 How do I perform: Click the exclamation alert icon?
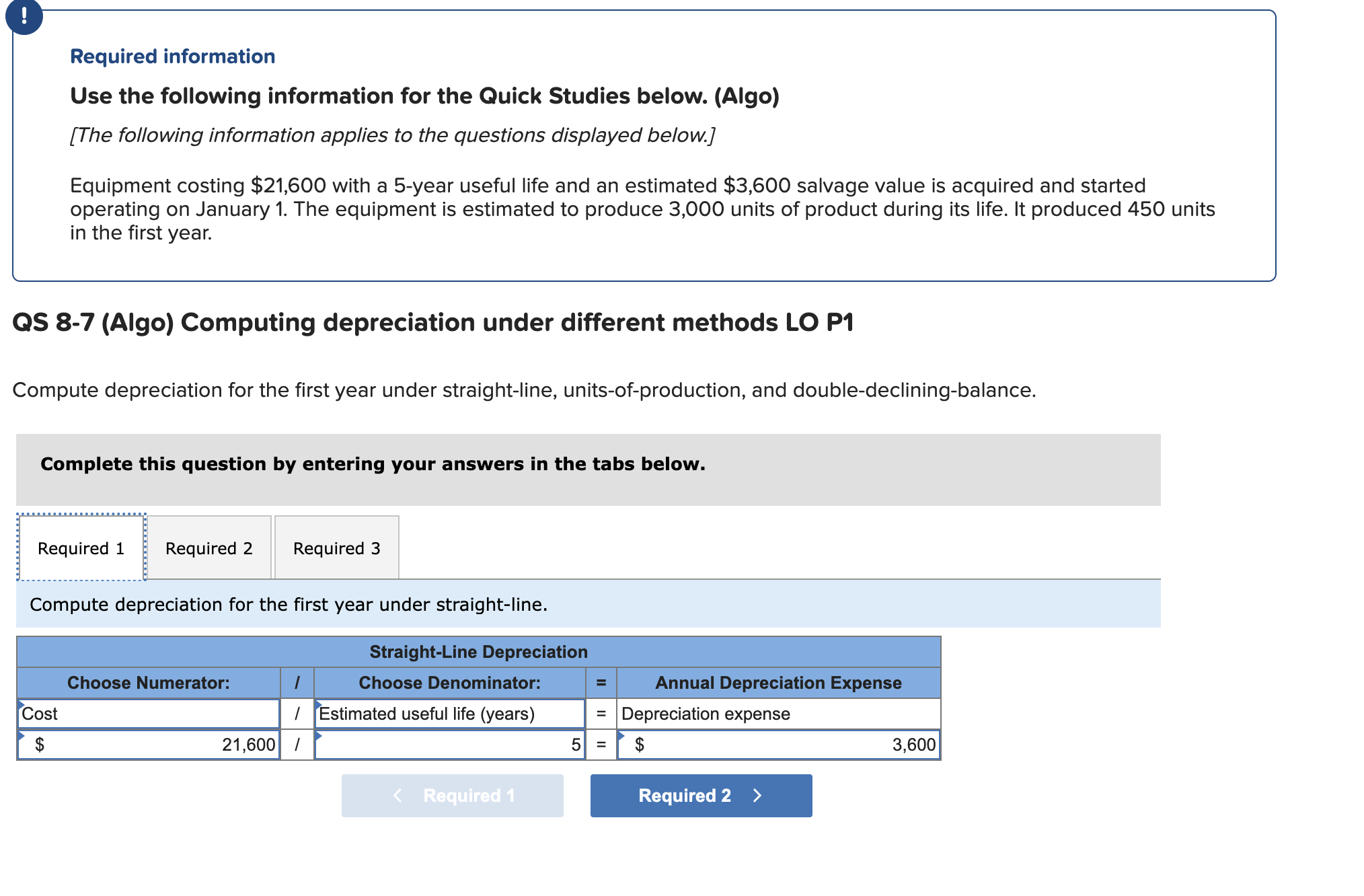[x=24, y=17]
